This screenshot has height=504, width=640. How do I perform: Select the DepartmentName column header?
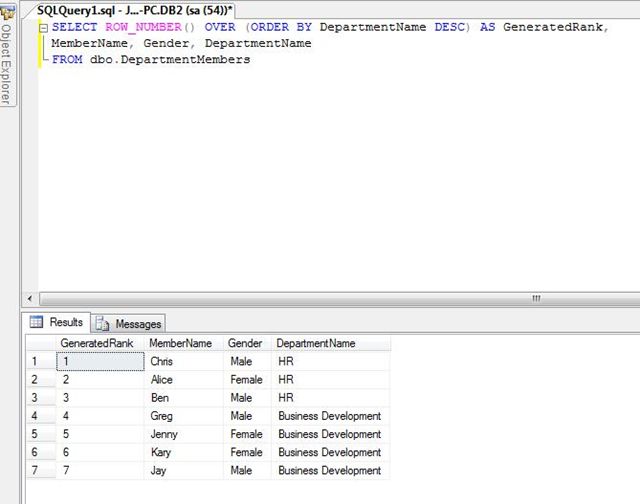point(316,343)
